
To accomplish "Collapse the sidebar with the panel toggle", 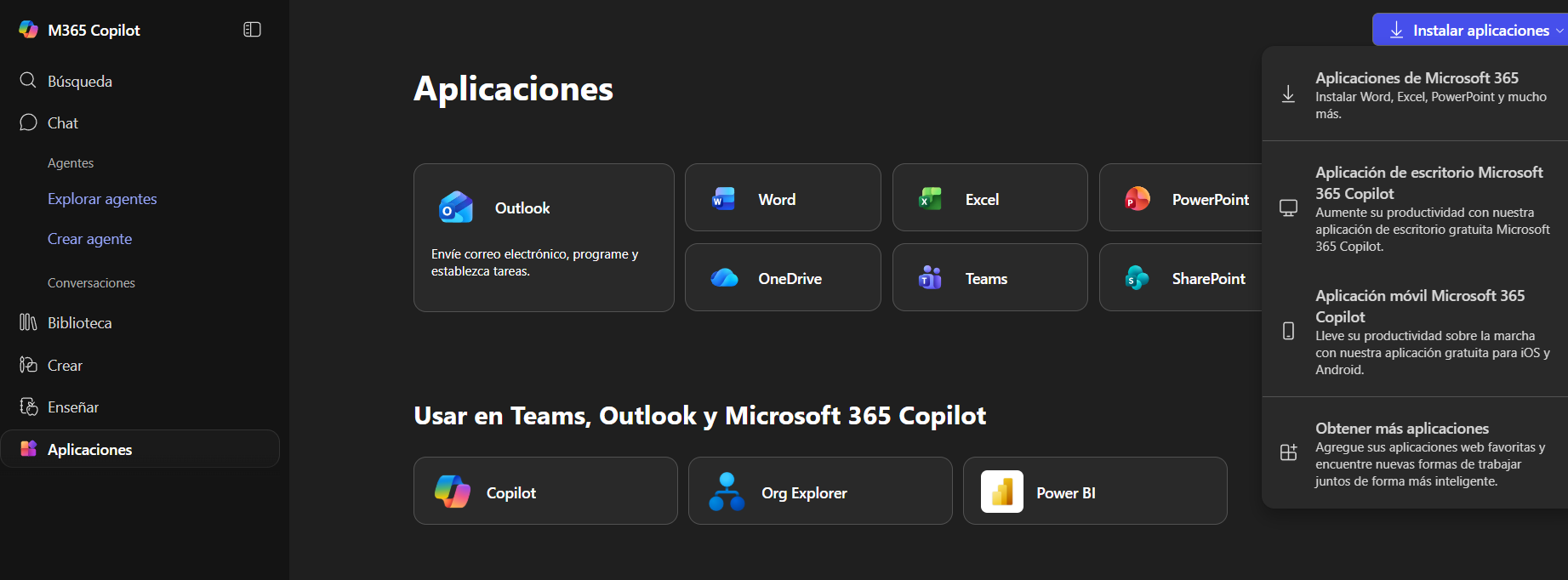I will pyautogui.click(x=252, y=29).
